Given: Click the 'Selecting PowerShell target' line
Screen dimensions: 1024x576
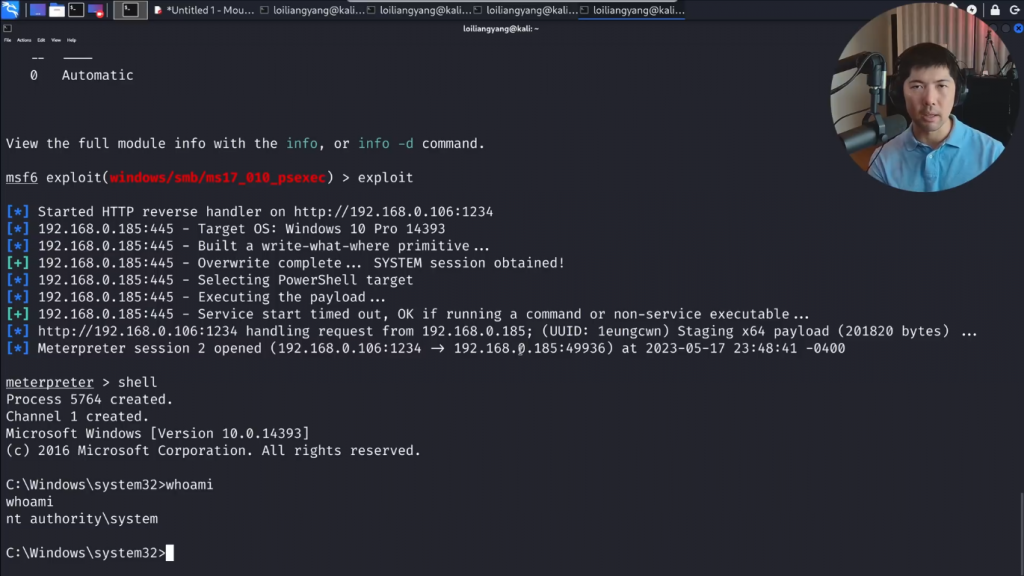Looking at the screenshot, I should pyautogui.click(x=209, y=280).
